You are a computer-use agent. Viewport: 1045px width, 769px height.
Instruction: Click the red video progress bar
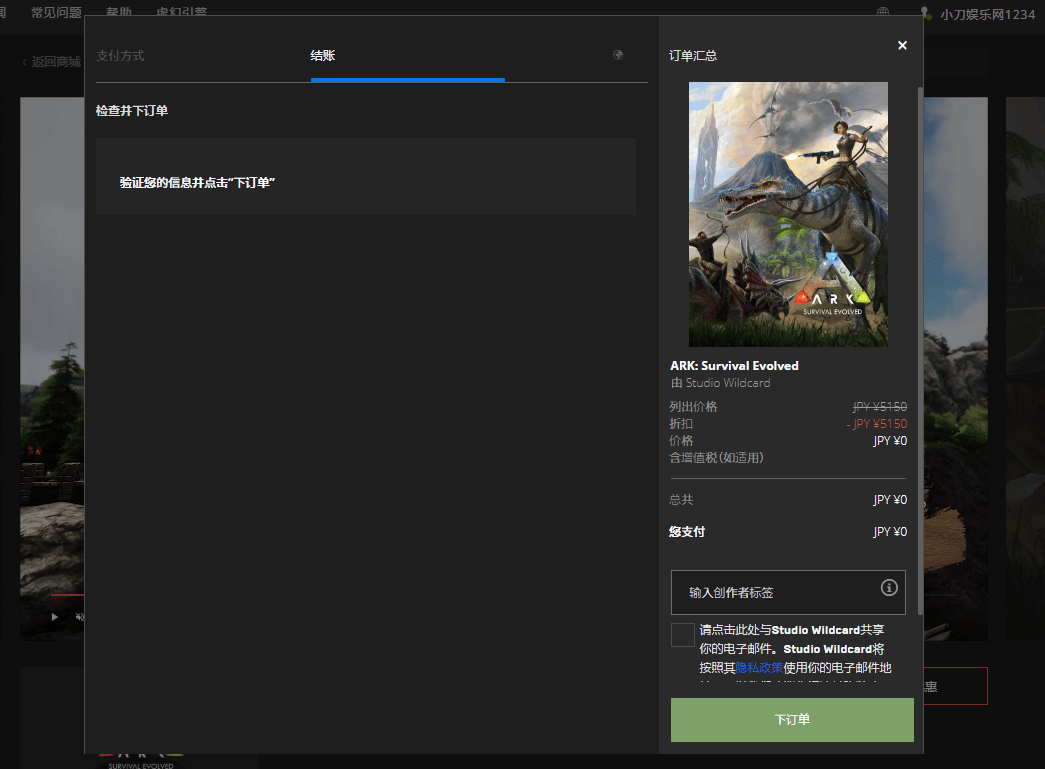point(66,594)
